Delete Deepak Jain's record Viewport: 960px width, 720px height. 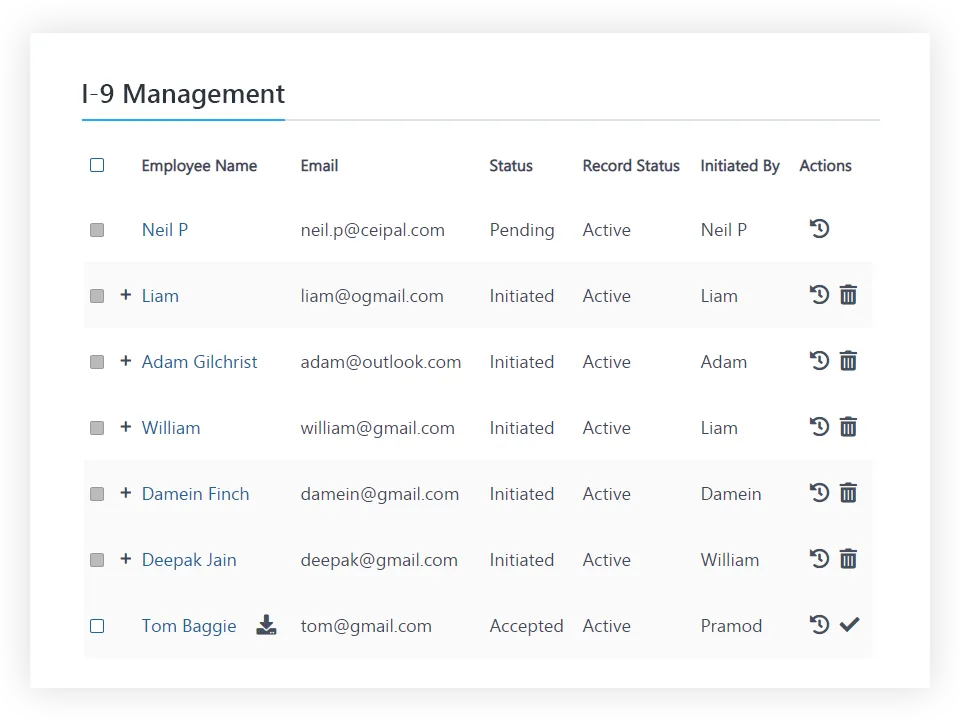click(848, 559)
